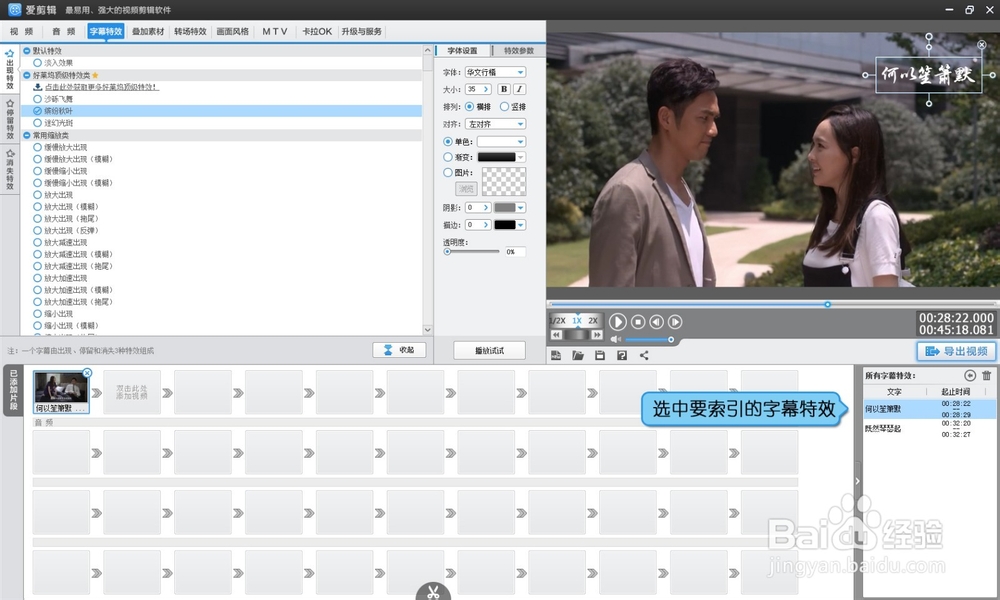Collapse the subtitle list side panel arrow

(857, 481)
